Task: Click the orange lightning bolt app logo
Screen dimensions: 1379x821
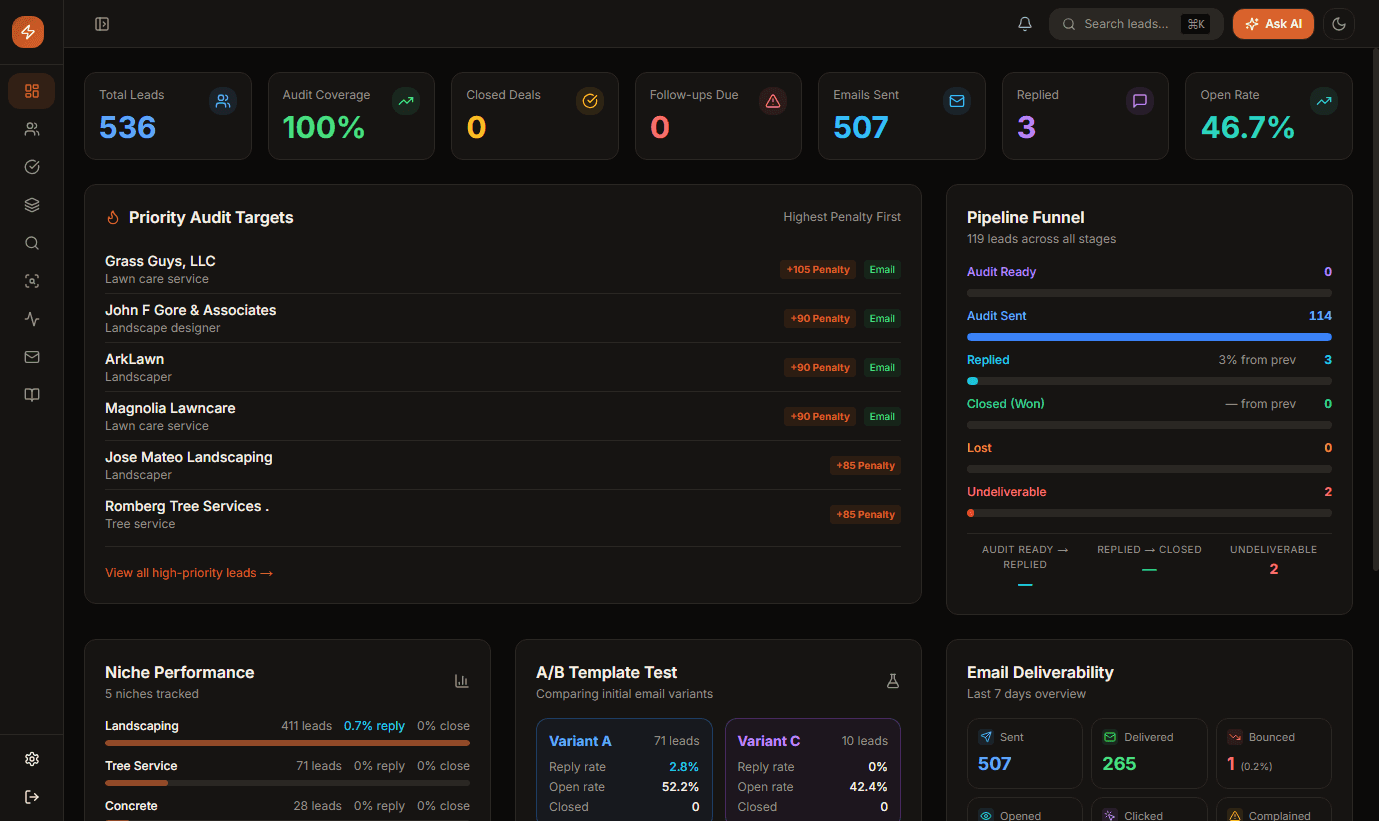Action: pyautogui.click(x=28, y=32)
